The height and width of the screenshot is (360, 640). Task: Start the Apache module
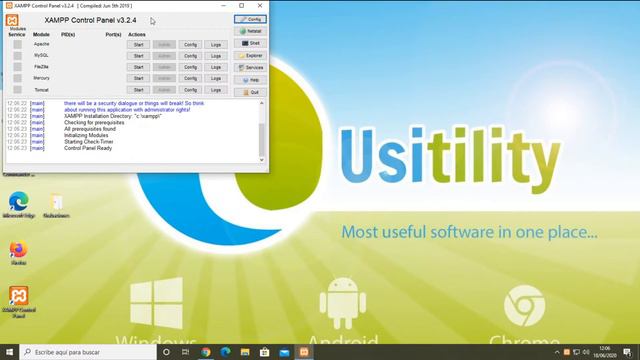(138, 44)
